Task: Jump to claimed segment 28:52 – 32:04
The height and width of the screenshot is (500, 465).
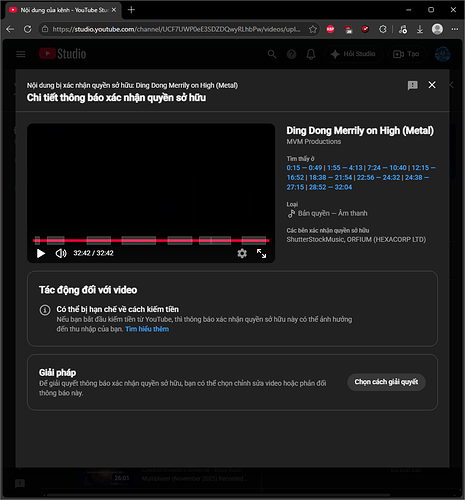Action: coord(330,187)
